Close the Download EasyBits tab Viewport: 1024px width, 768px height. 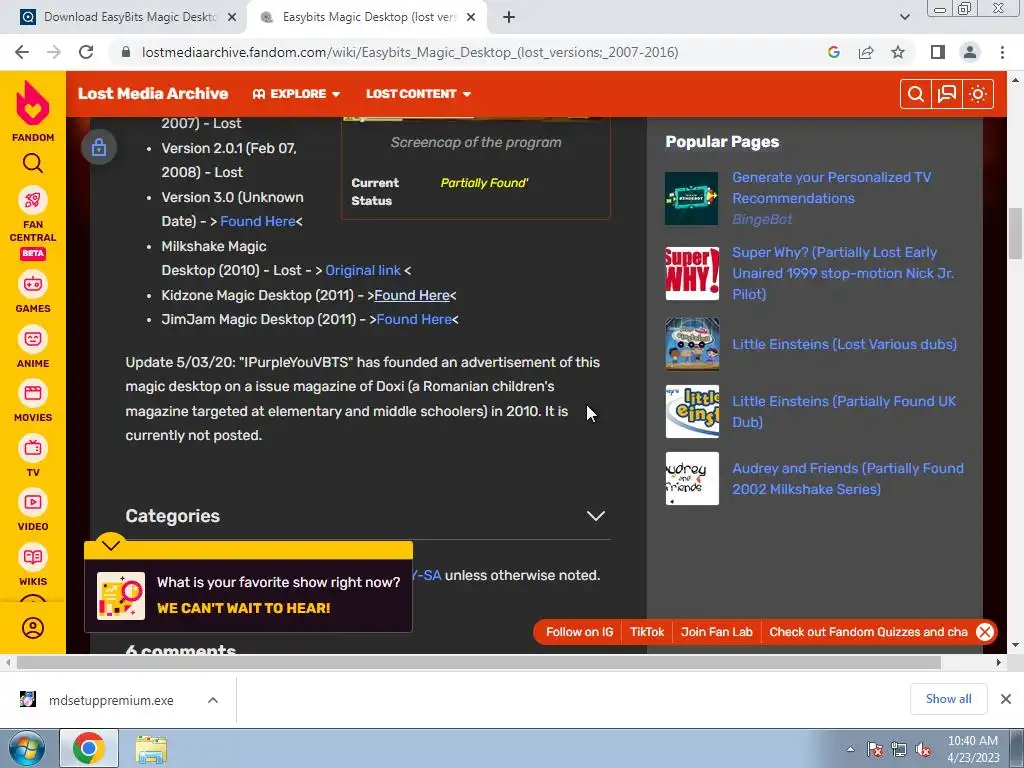[x=232, y=17]
